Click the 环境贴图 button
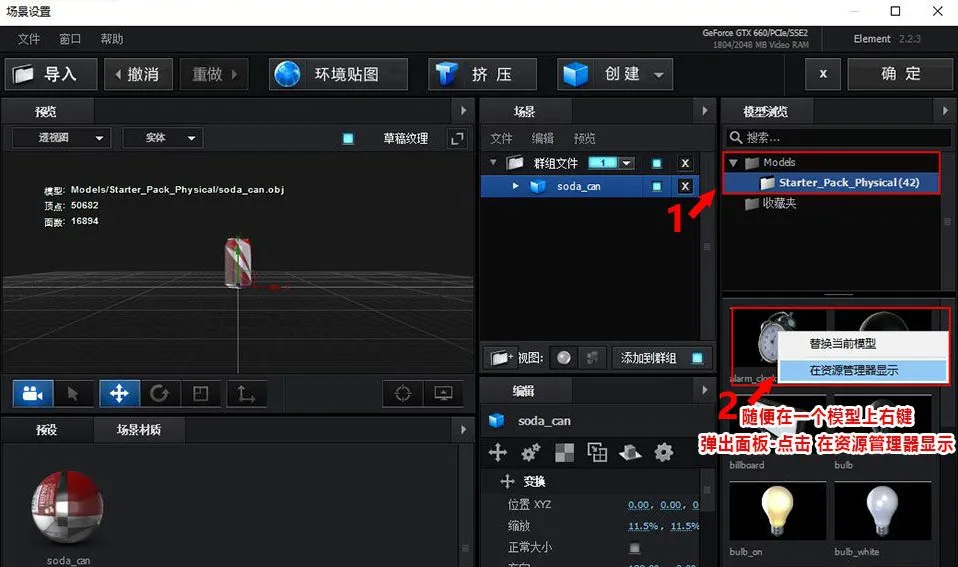958x567 pixels. [339, 74]
